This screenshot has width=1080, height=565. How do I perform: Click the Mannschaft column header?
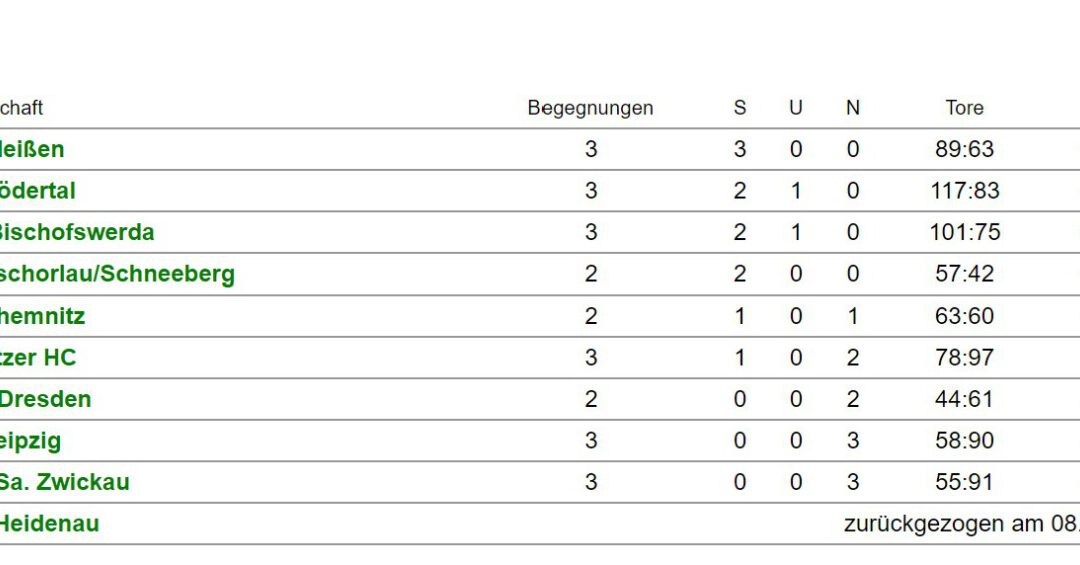(x=21, y=107)
